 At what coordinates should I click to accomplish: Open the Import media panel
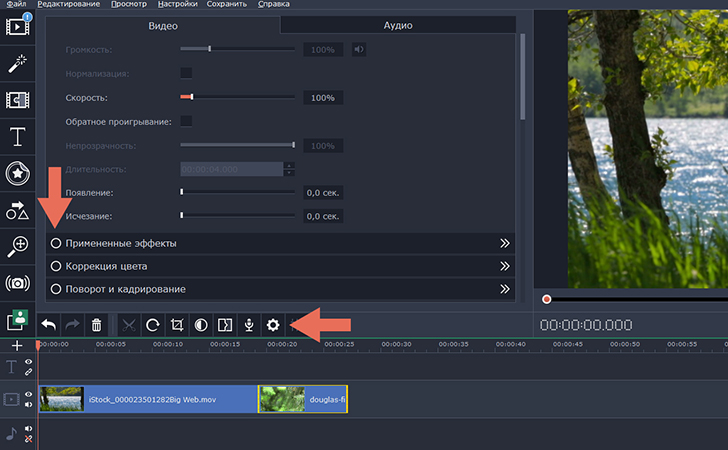[17, 24]
